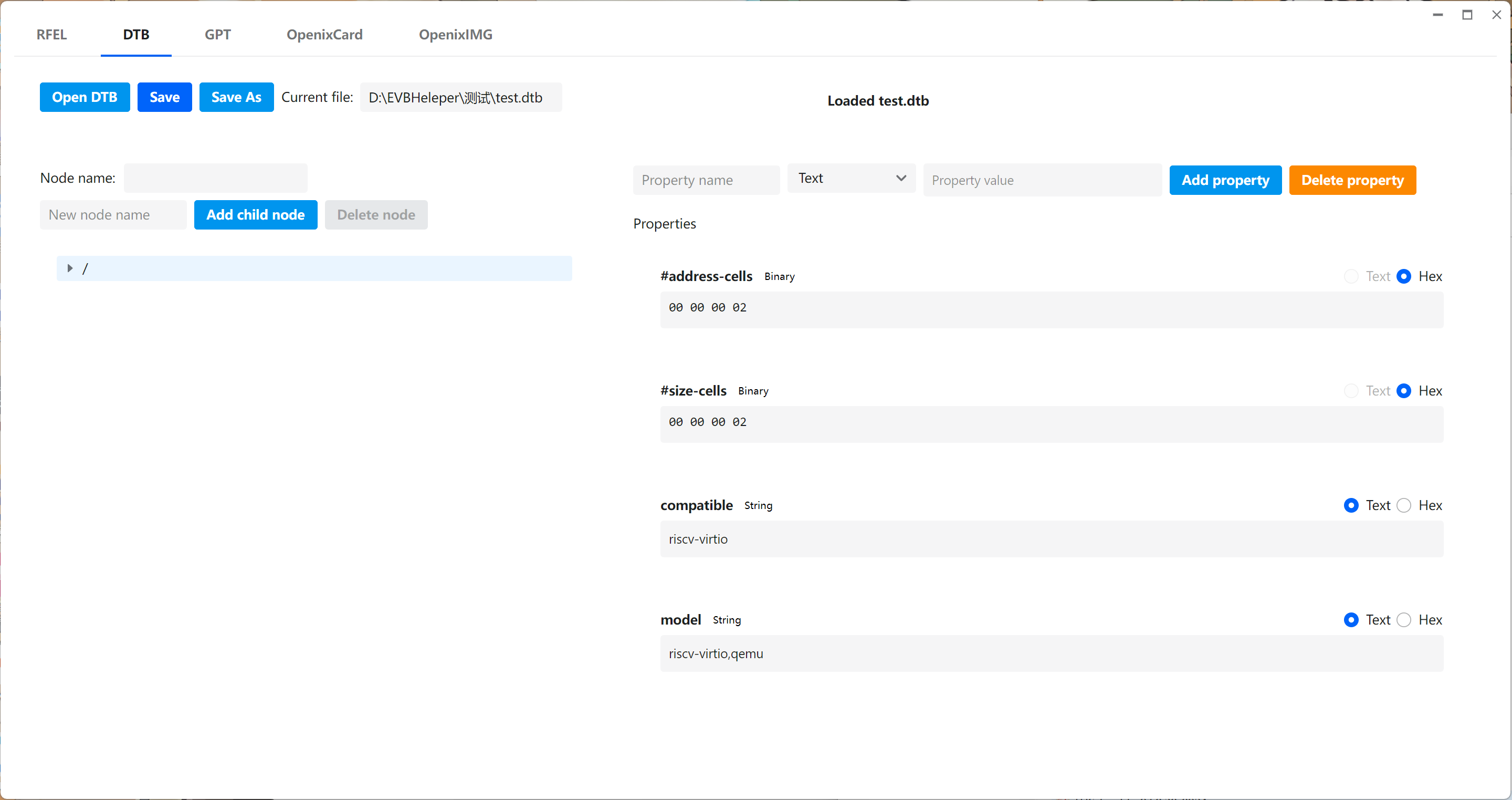1512x800 pixels.
Task: Select Hex radio for #size-cells
Action: 1403,391
